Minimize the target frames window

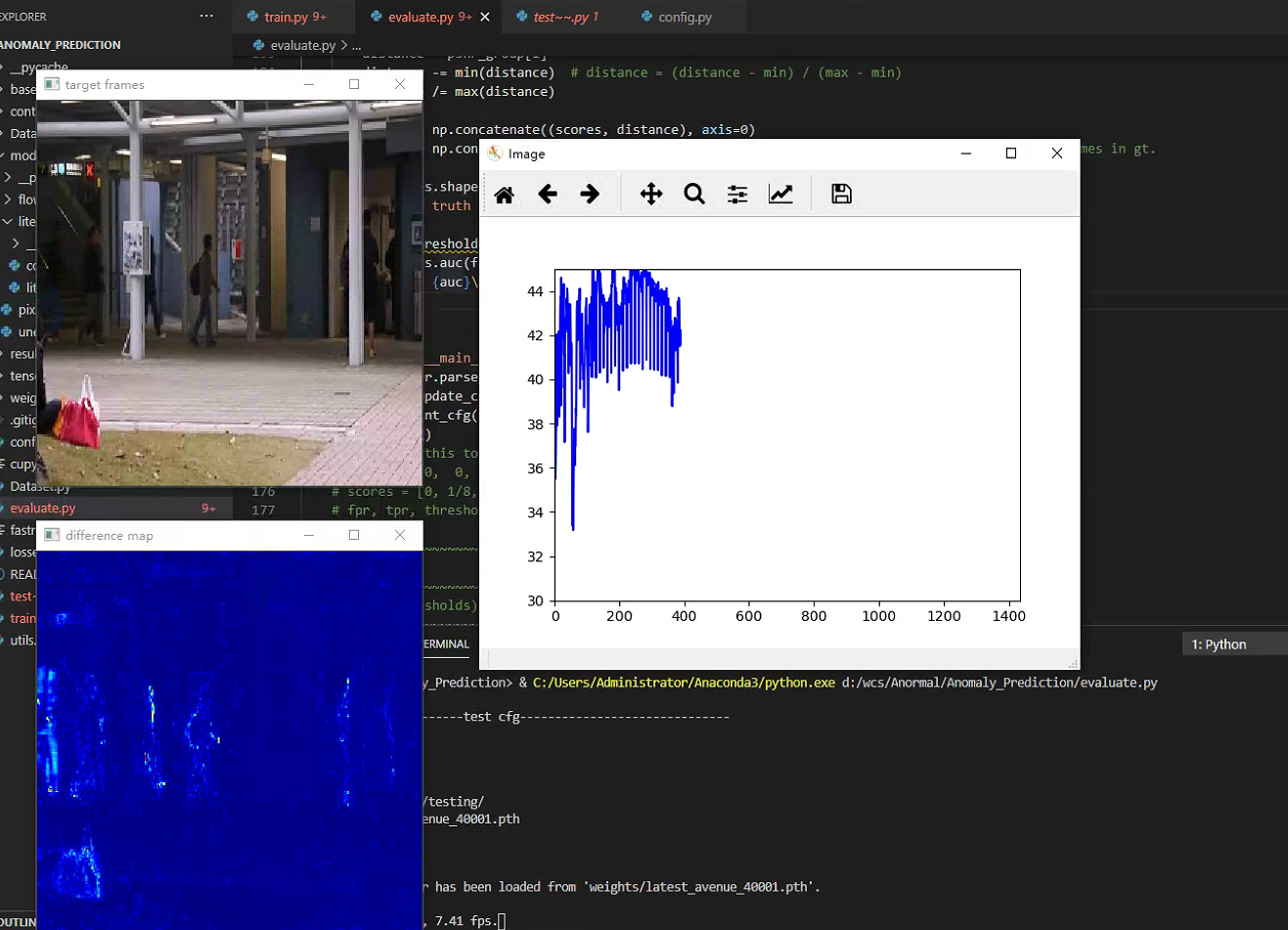[309, 84]
